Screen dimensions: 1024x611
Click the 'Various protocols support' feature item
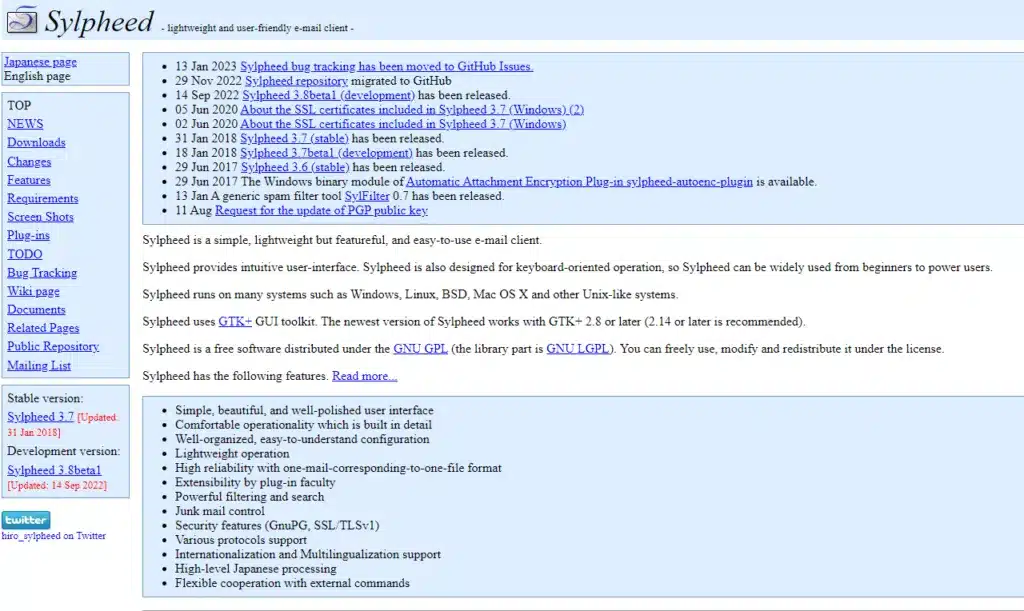point(240,539)
